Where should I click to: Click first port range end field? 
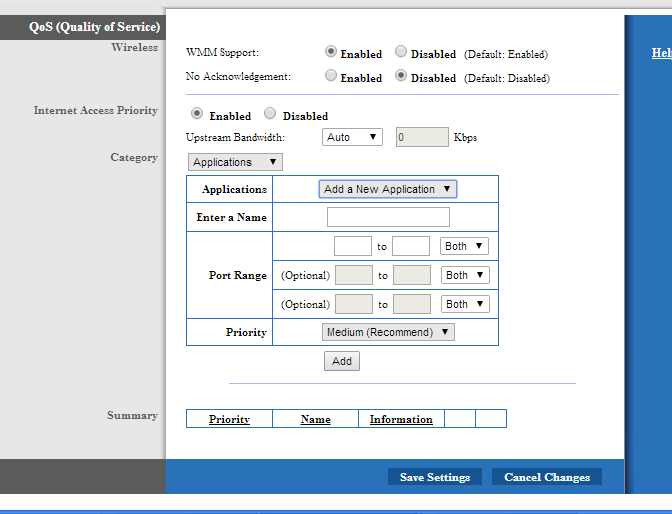click(411, 246)
